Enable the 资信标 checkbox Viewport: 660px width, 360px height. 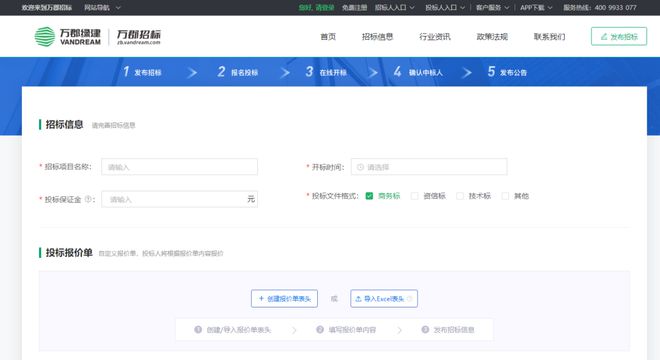coord(415,196)
